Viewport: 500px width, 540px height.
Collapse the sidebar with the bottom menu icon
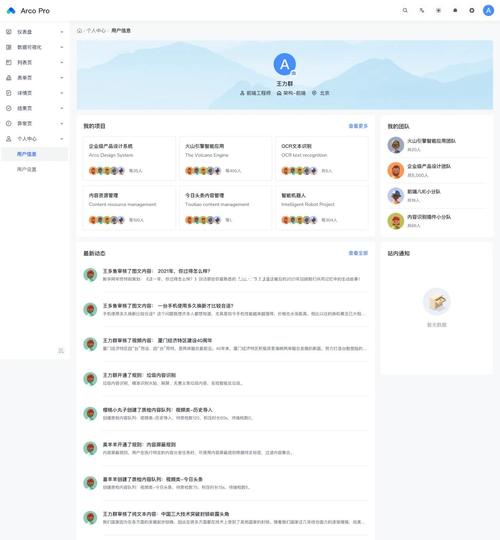tap(61, 351)
